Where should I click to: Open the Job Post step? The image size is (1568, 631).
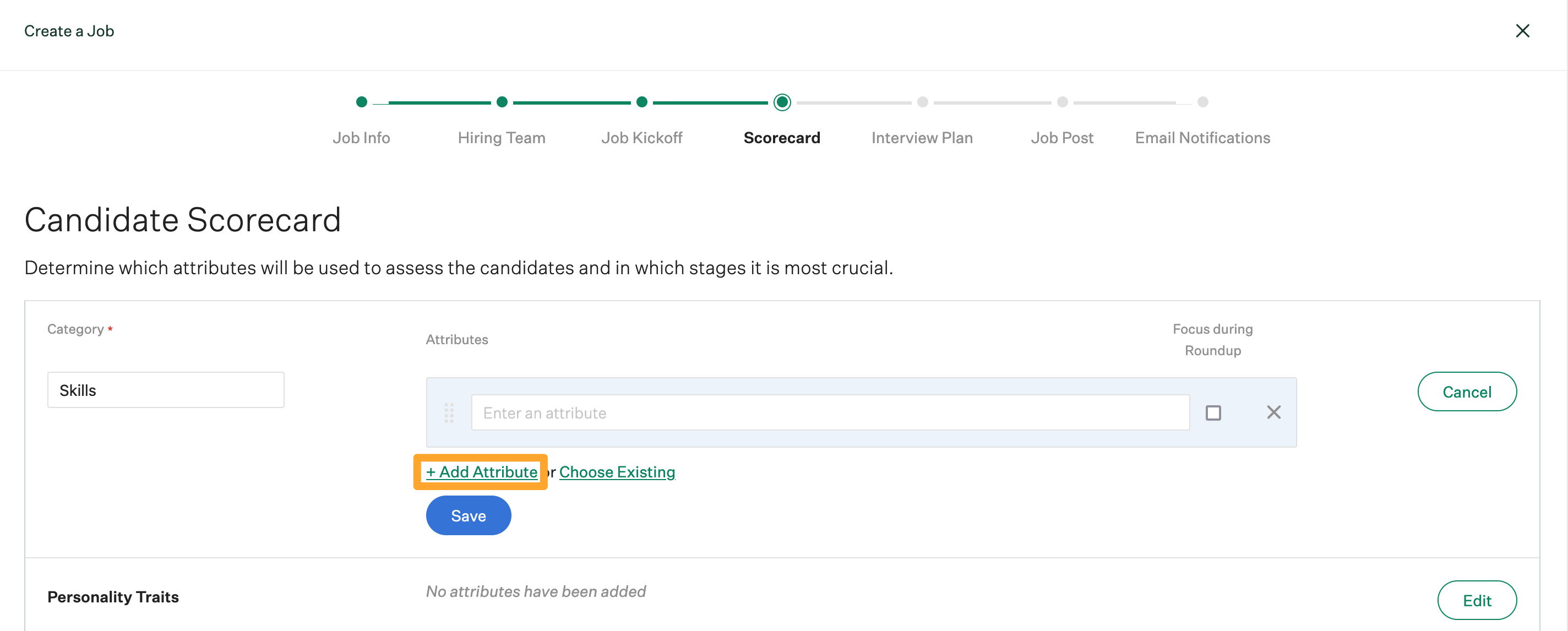click(1061, 138)
